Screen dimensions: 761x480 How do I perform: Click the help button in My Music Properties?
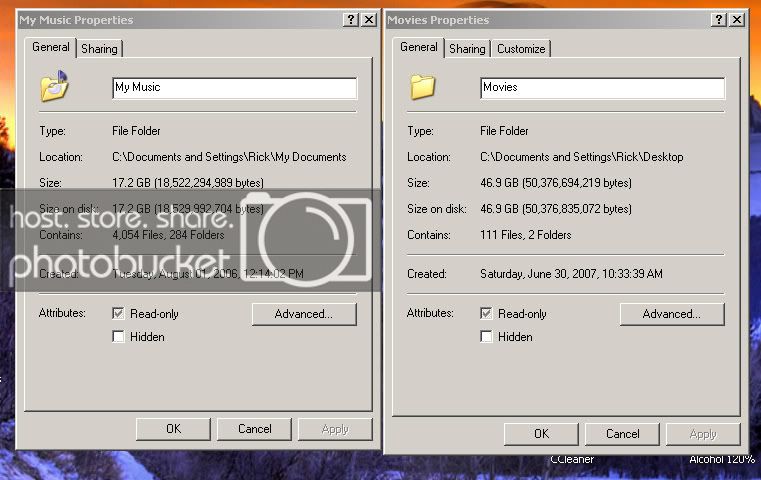click(x=351, y=20)
